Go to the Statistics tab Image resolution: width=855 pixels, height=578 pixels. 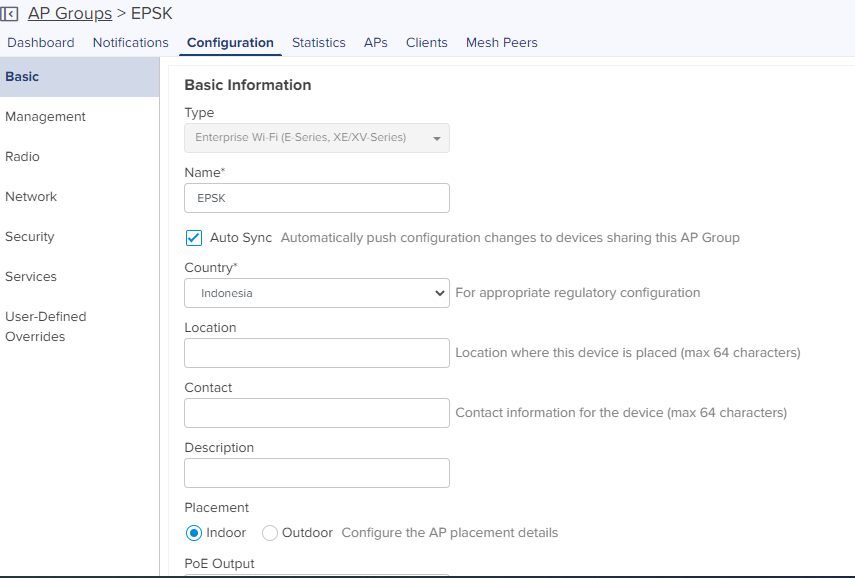318,43
